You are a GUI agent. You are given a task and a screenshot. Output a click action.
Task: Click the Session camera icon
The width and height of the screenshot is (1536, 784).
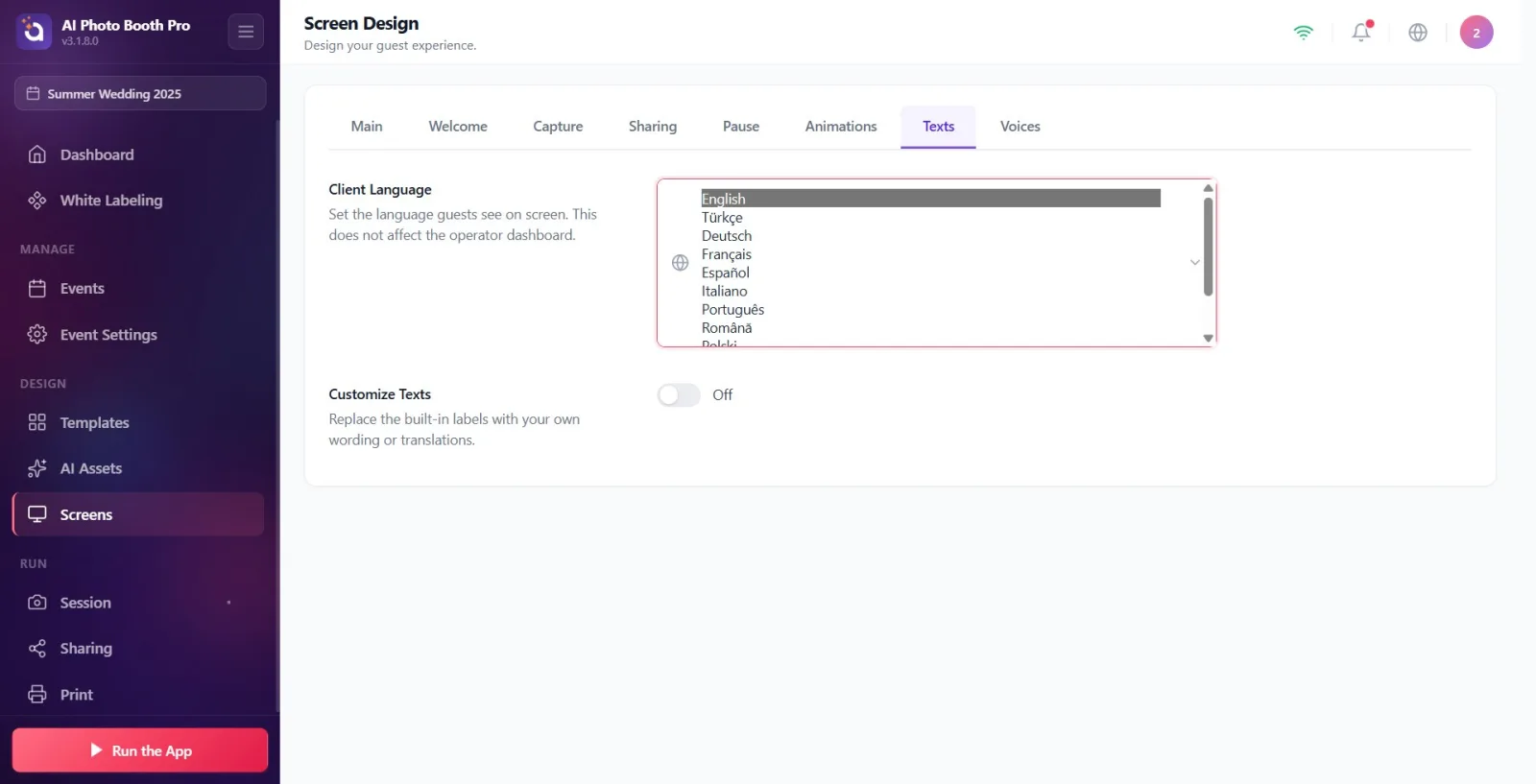[37, 603]
